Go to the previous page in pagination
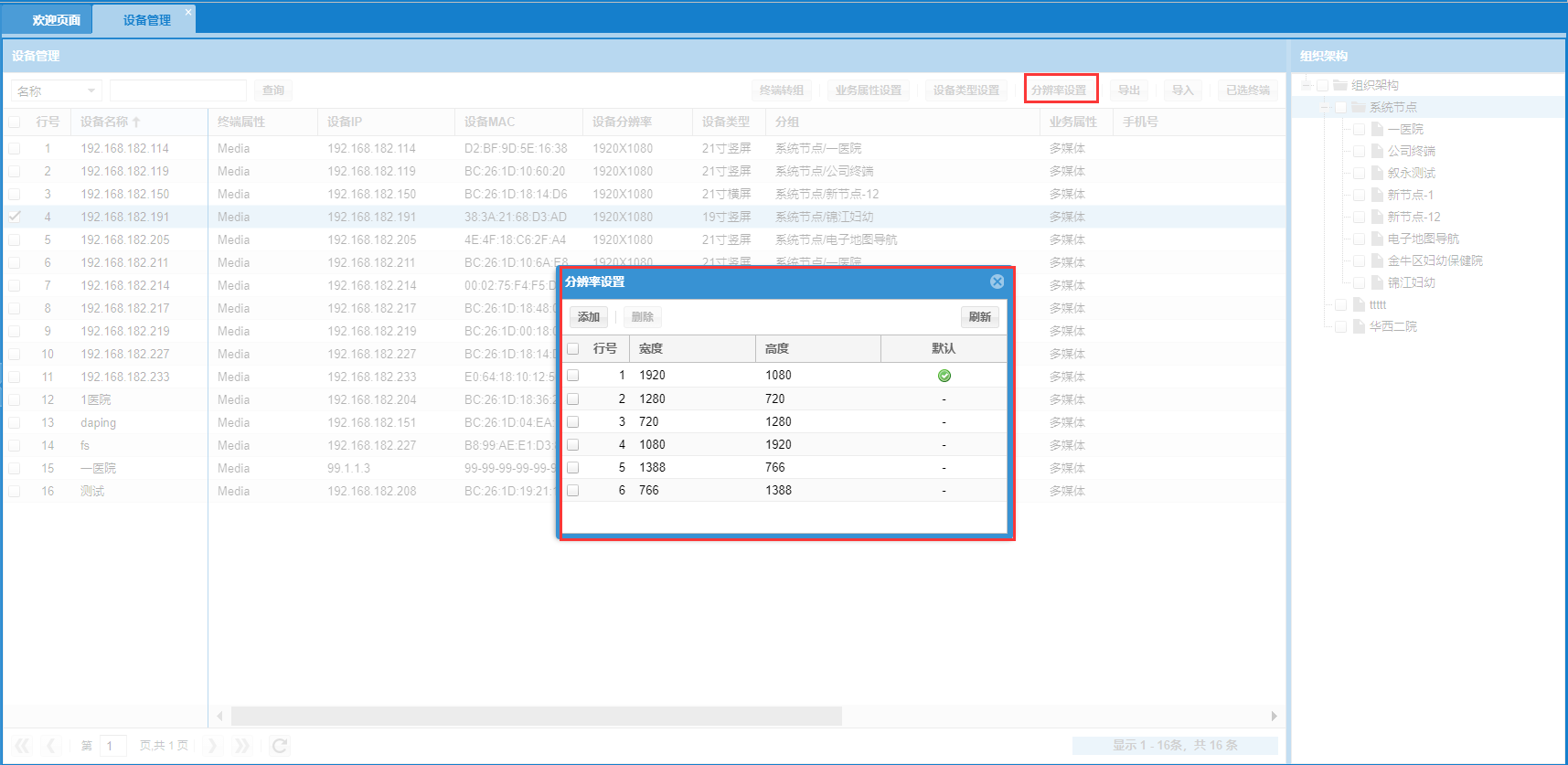Viewport: 1568px width, 765px height. pos(52,746)
